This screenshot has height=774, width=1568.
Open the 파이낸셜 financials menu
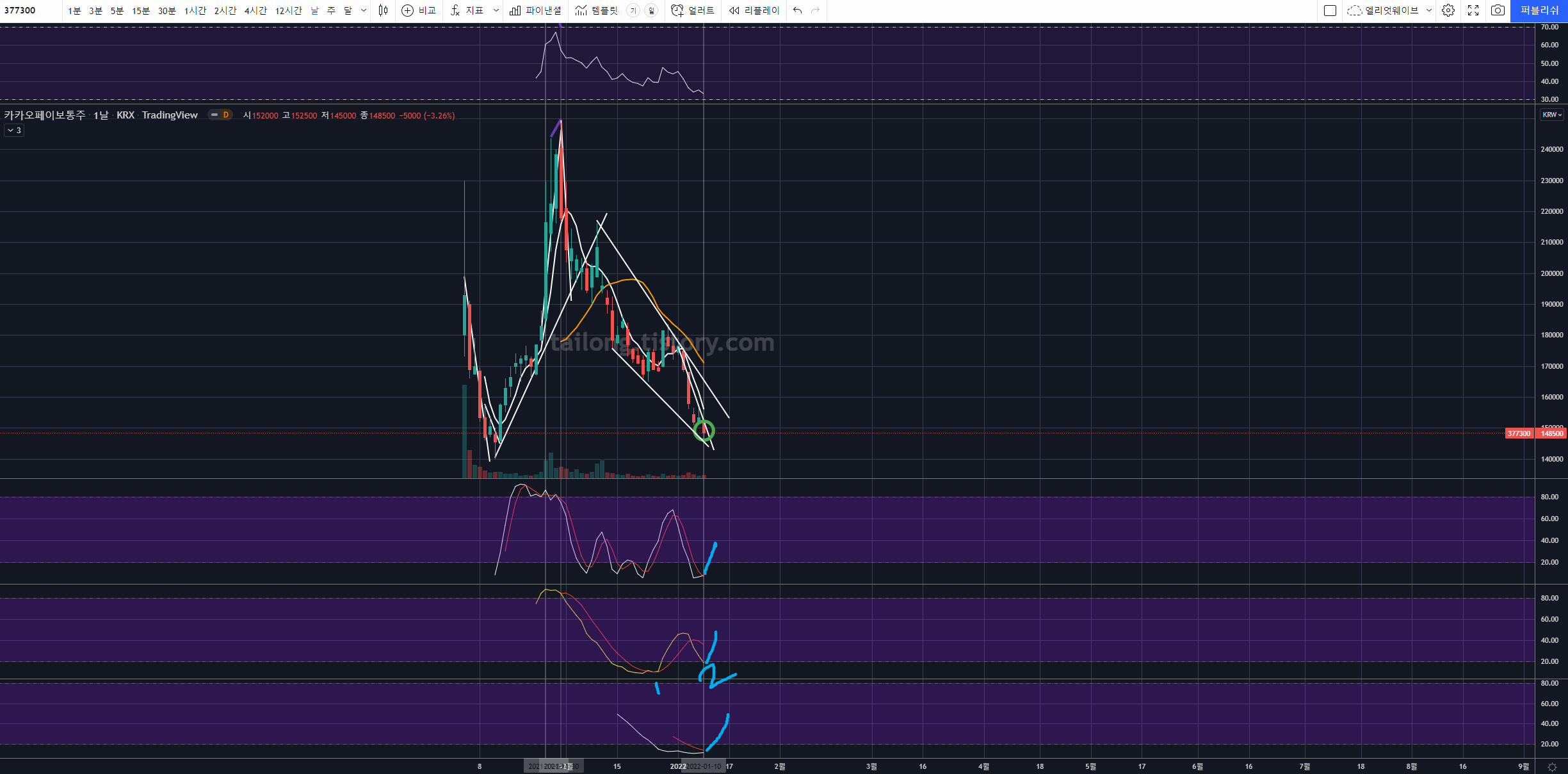pos(535,10)
